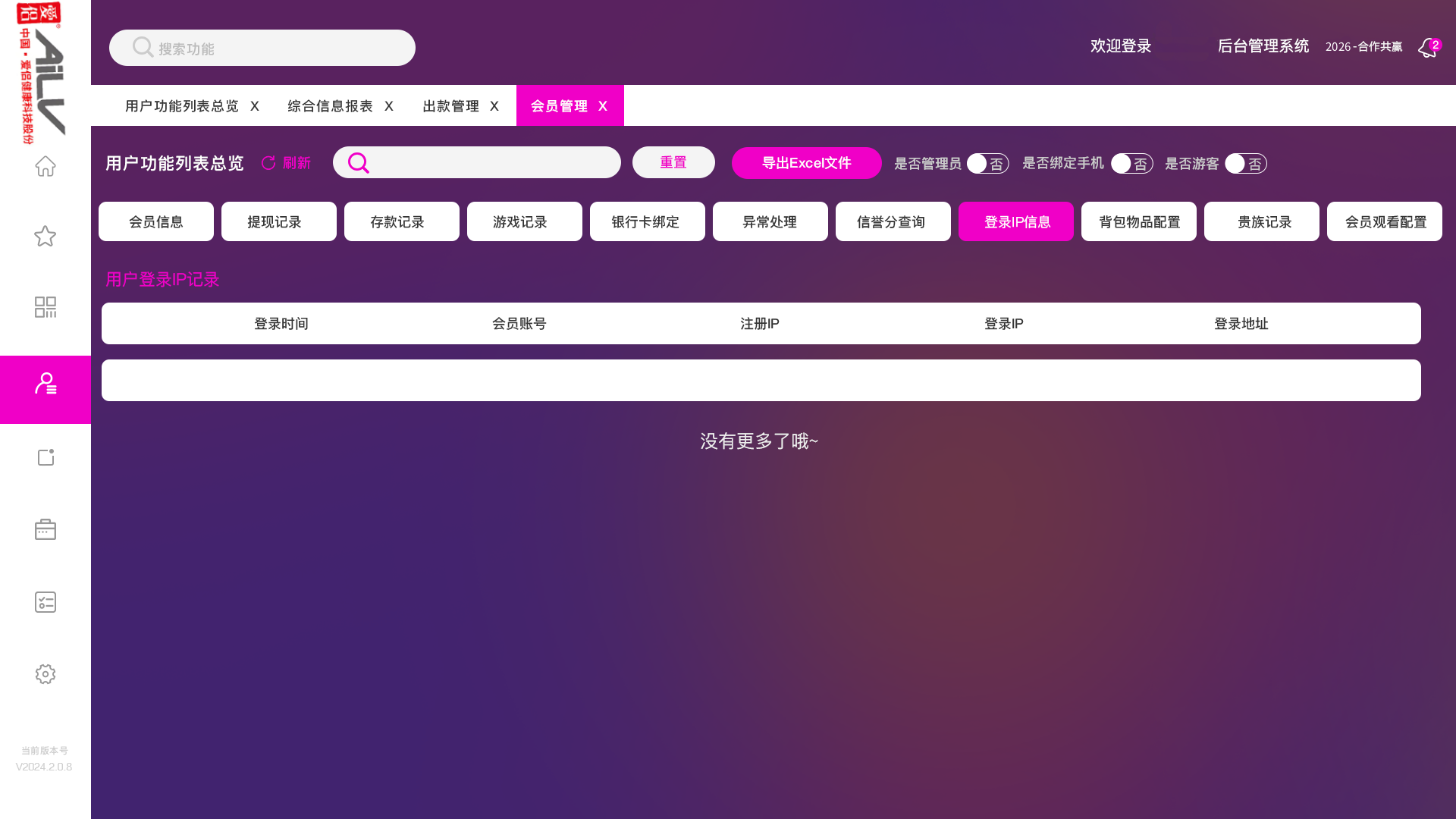The image size is (1456, 819).
Task: Select the grid modules sidebar icon
Action: [45, 307]
